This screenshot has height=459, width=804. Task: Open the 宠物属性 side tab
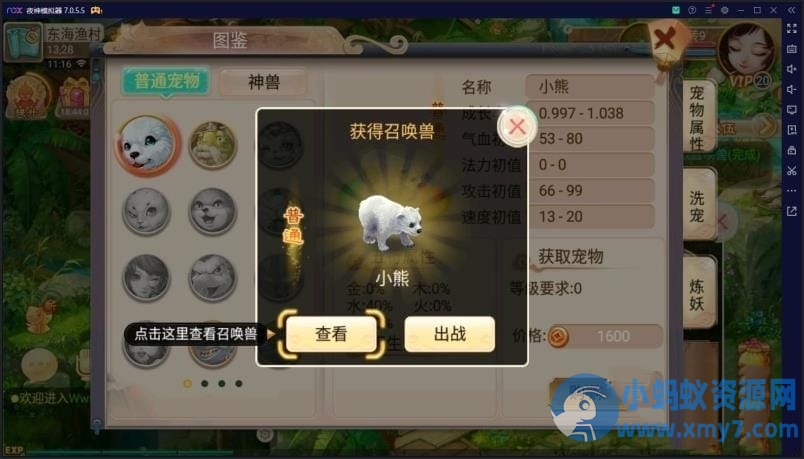[x=698, y=118]
